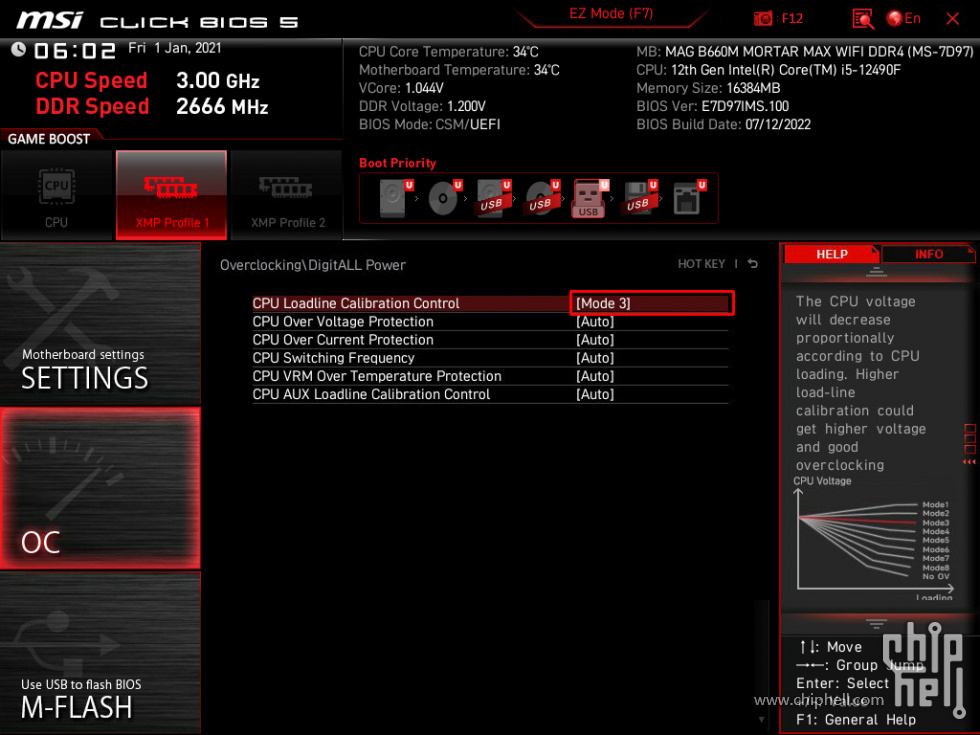
Task: Select the USB floppy boot device icon
Action: pyautogui.click(x=639, y=198)
